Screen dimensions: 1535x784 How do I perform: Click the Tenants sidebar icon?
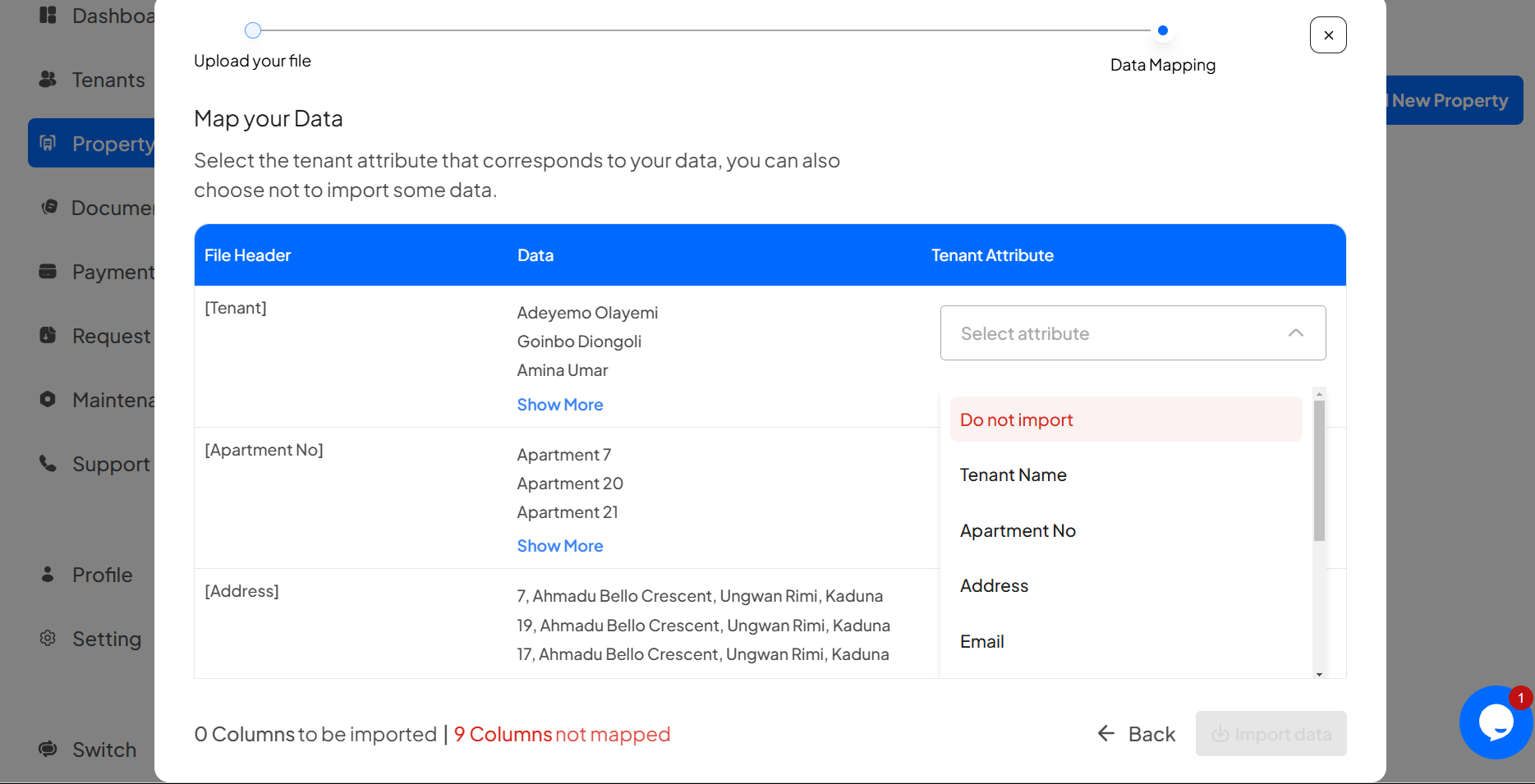(48, 80)
